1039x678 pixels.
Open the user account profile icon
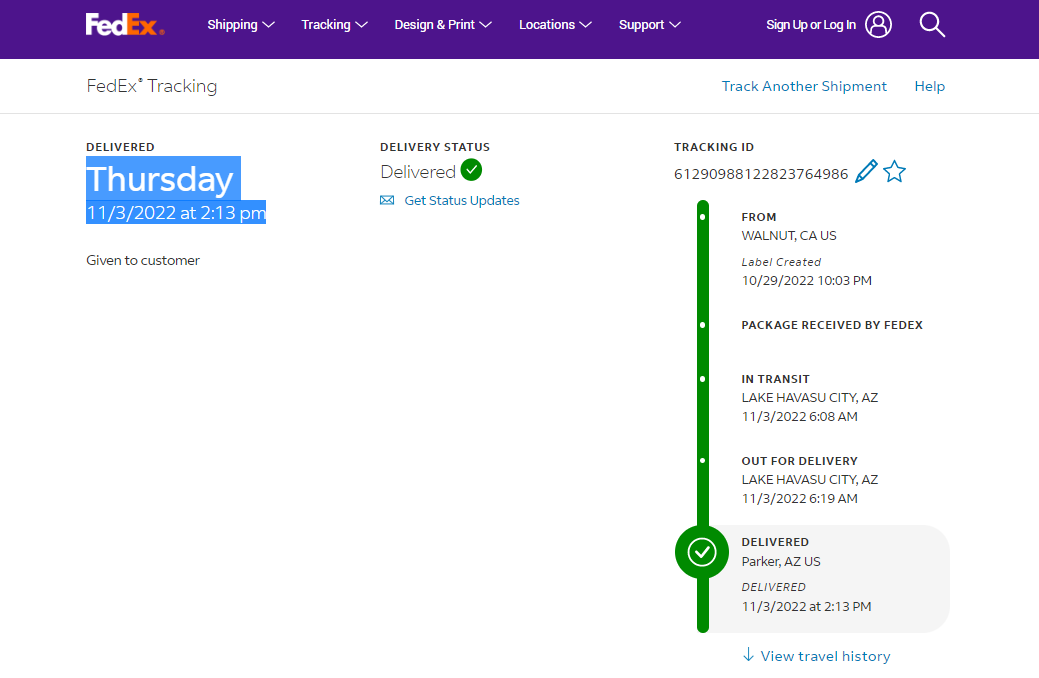tap(879, 25)
